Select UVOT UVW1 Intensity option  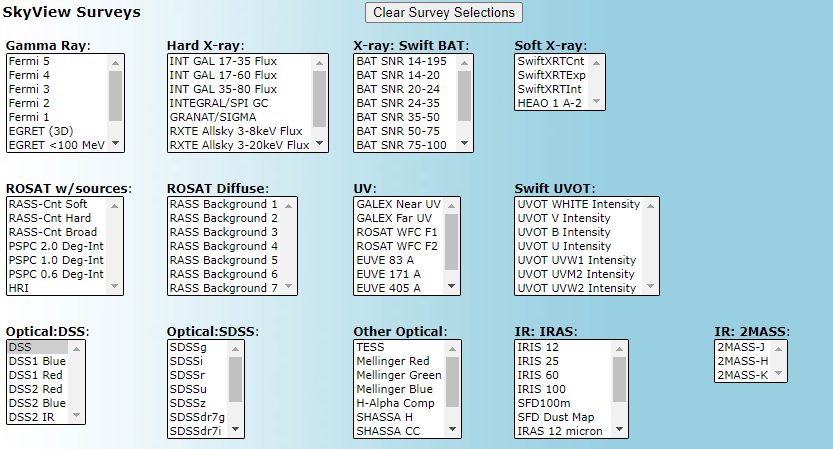click(579, 260)
